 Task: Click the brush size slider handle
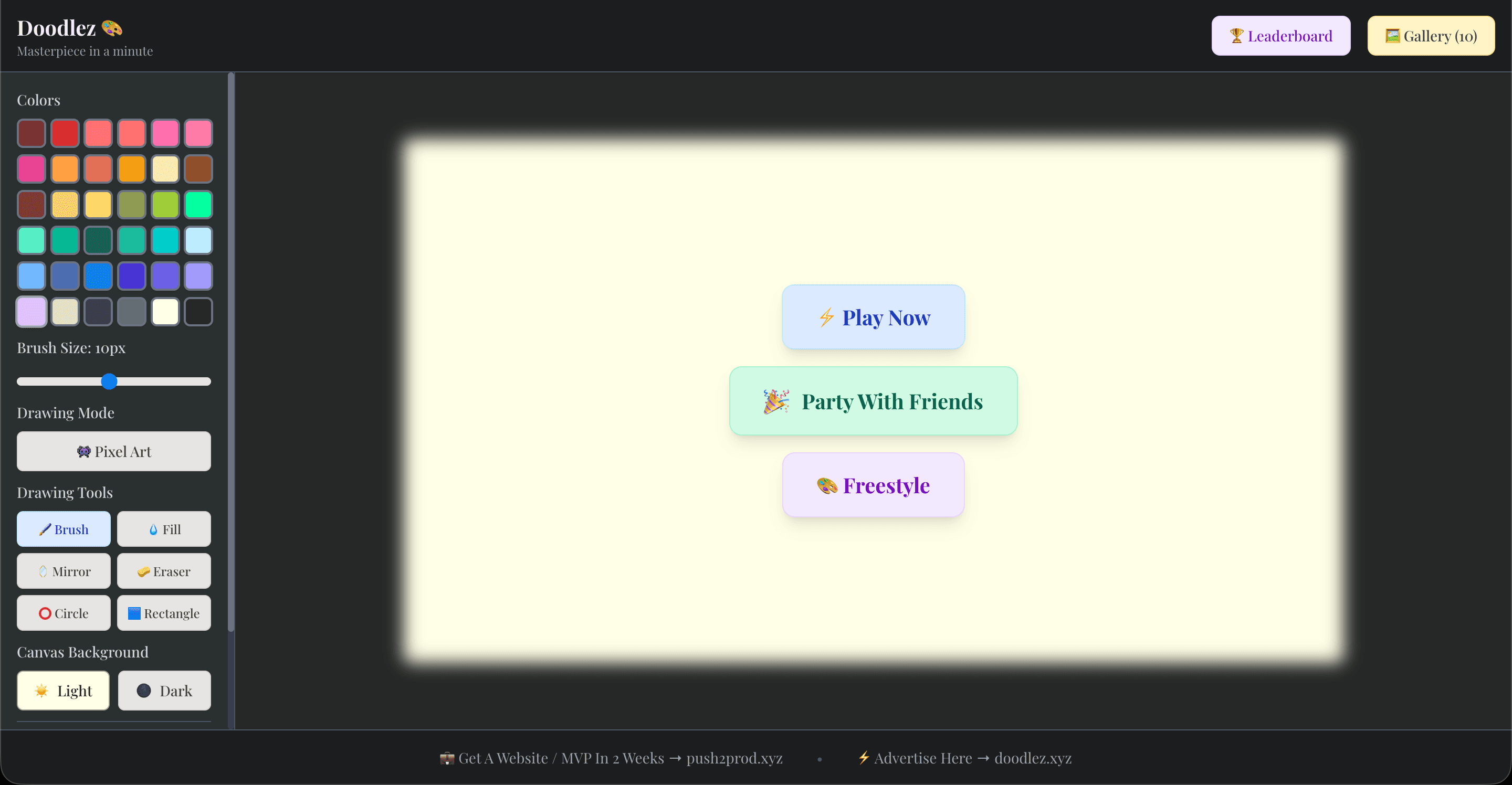pyautogui.click(x=109, y=381)
